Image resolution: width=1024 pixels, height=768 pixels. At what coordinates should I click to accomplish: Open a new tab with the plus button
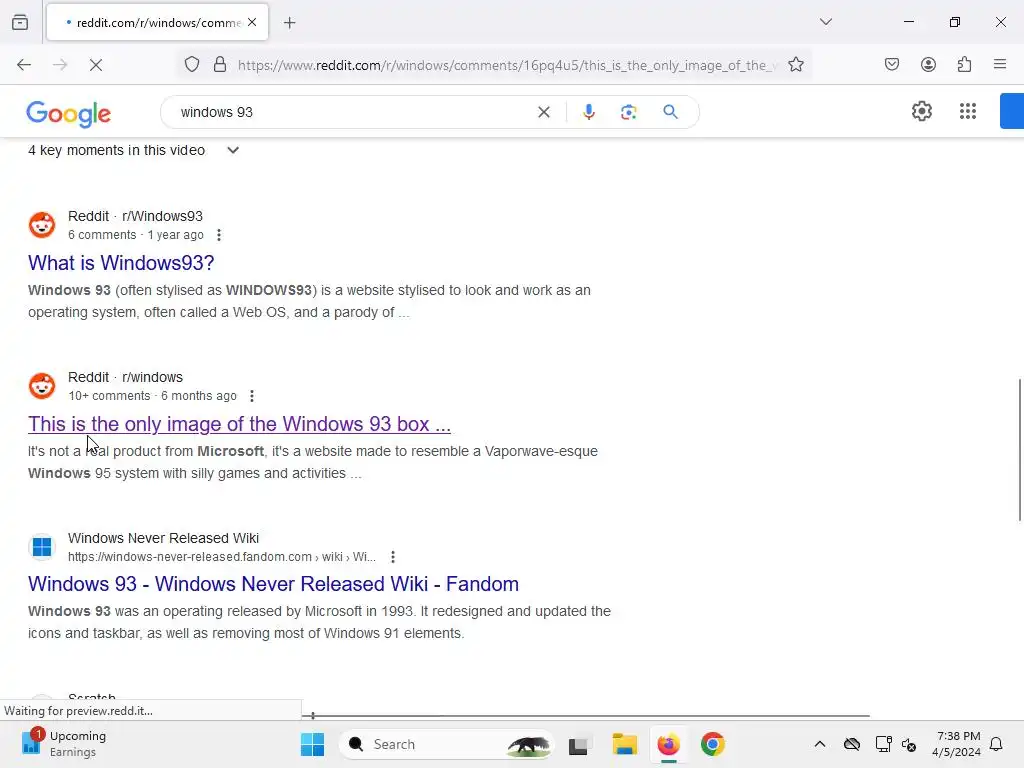[290, 23]
